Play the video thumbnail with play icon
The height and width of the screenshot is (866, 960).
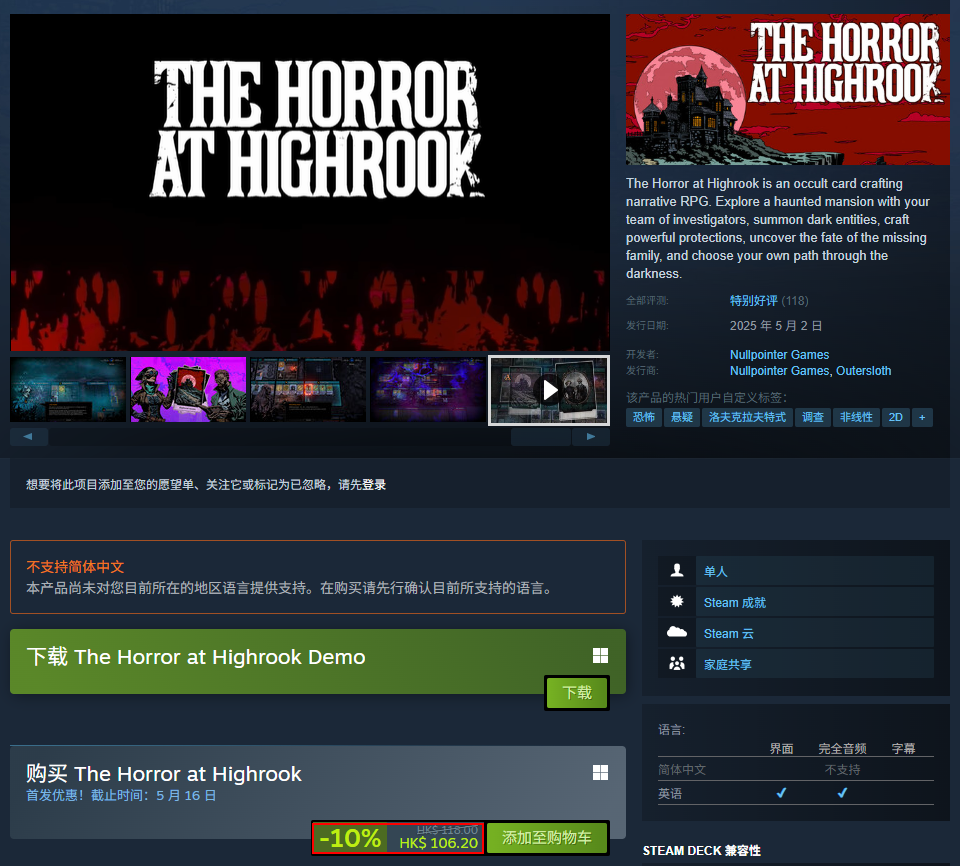[x=549, y=390]
